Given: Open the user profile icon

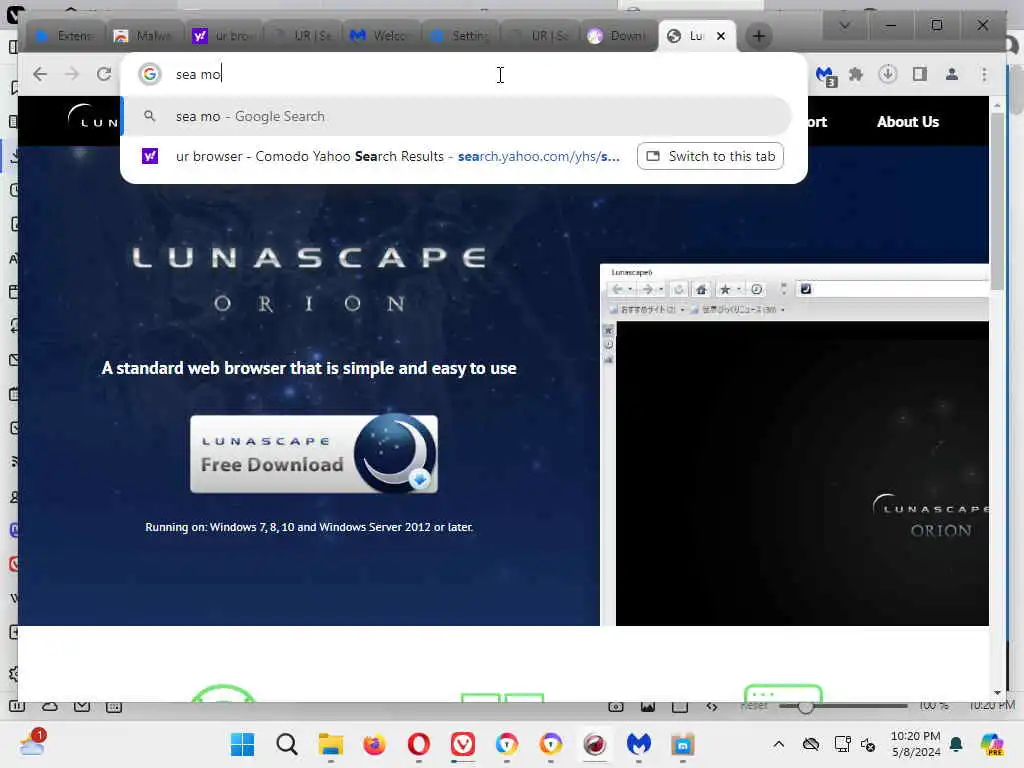Looking at the screenshot, I should point(952,74).
